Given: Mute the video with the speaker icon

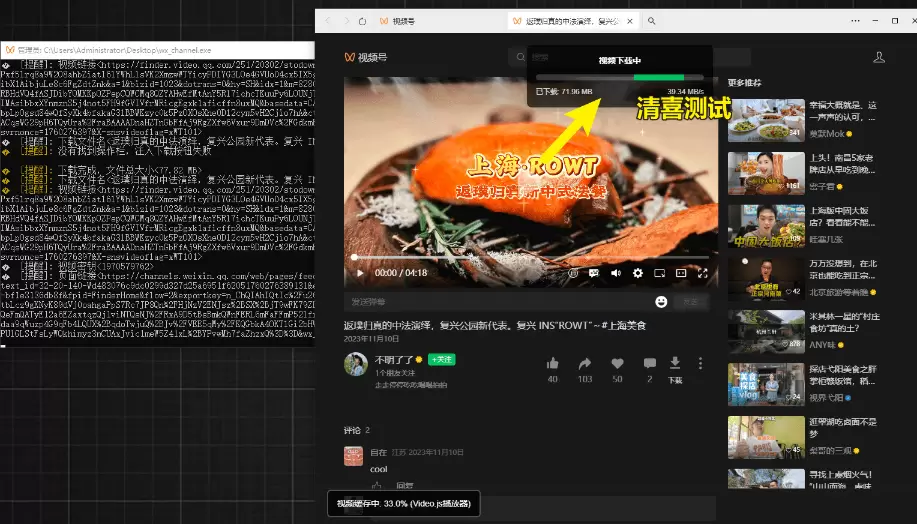Looking at the screenshot, I should tap(616, 273).
